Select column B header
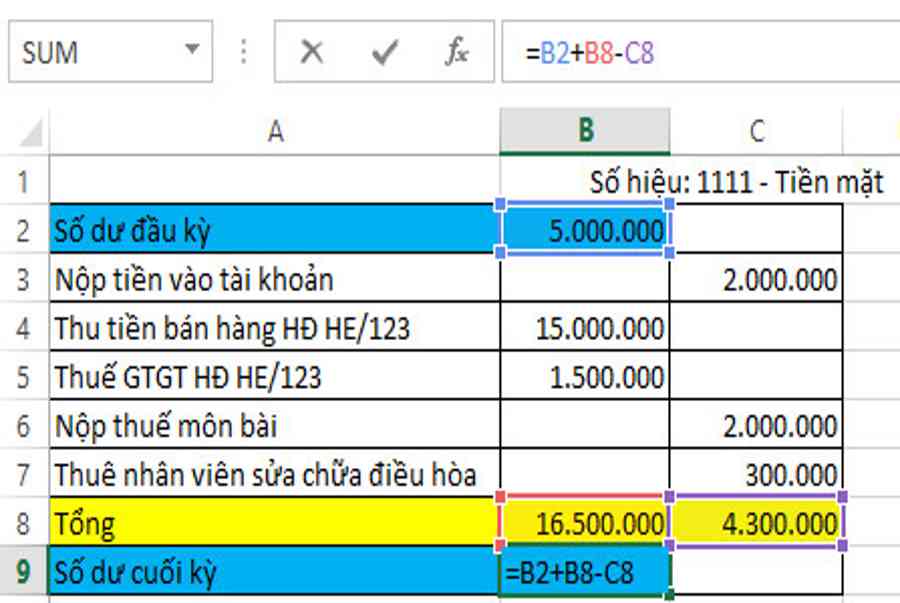The image size is (900, 603). (x=585, y=131)
